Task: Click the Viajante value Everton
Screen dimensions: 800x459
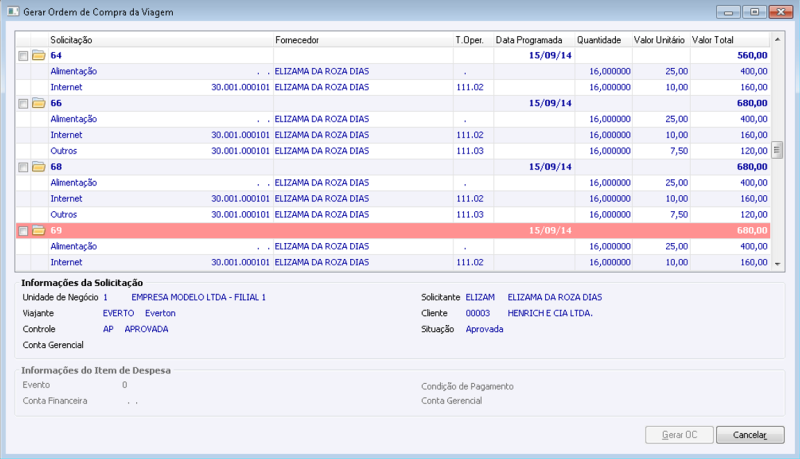Action: click(160, 313)
